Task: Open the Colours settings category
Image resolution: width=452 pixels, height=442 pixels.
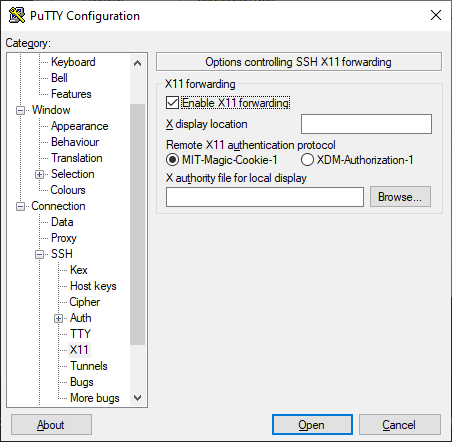Action: [x=68, y=190]
